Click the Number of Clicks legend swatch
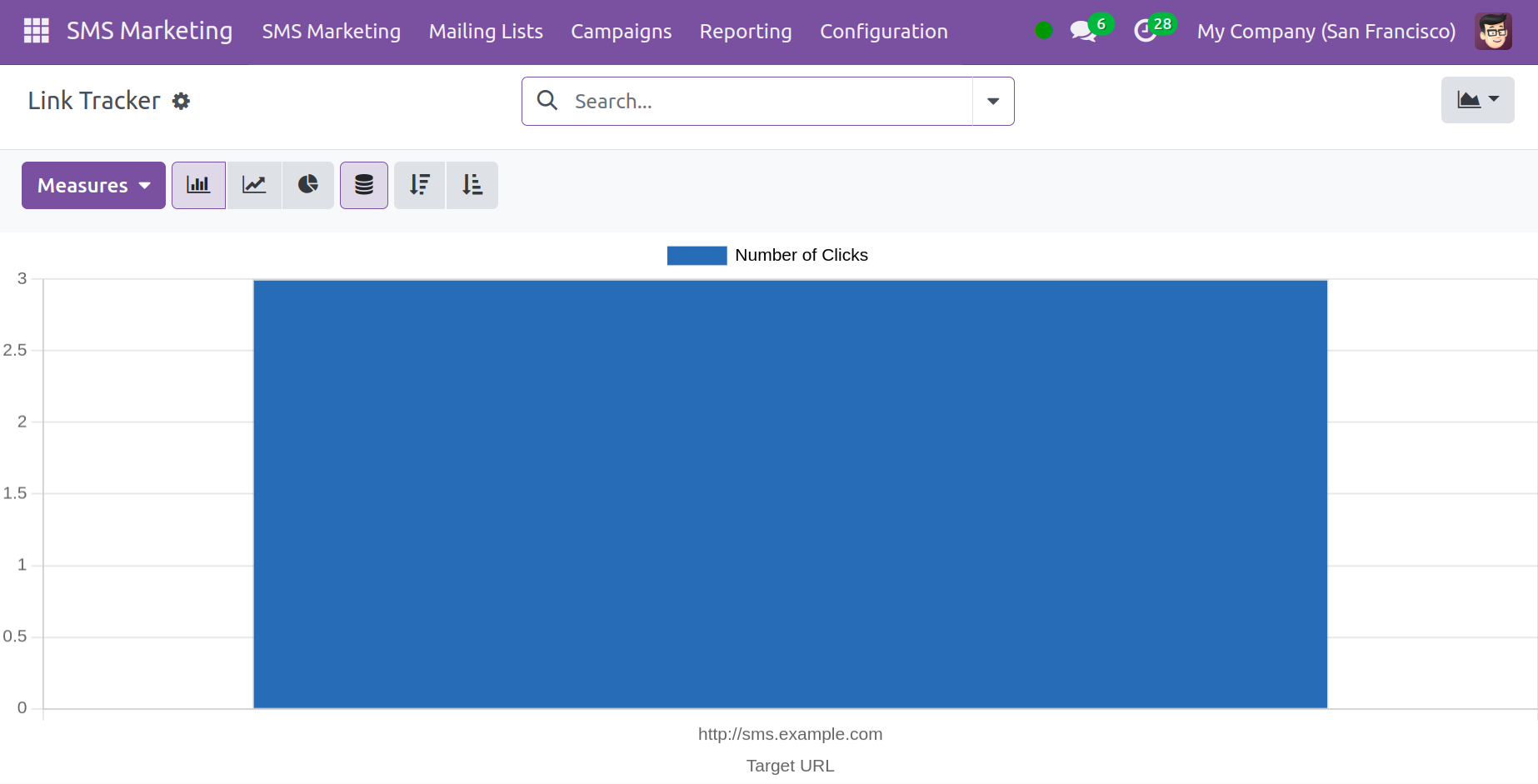Screen dimensions: 1538x784 (697, 256)
